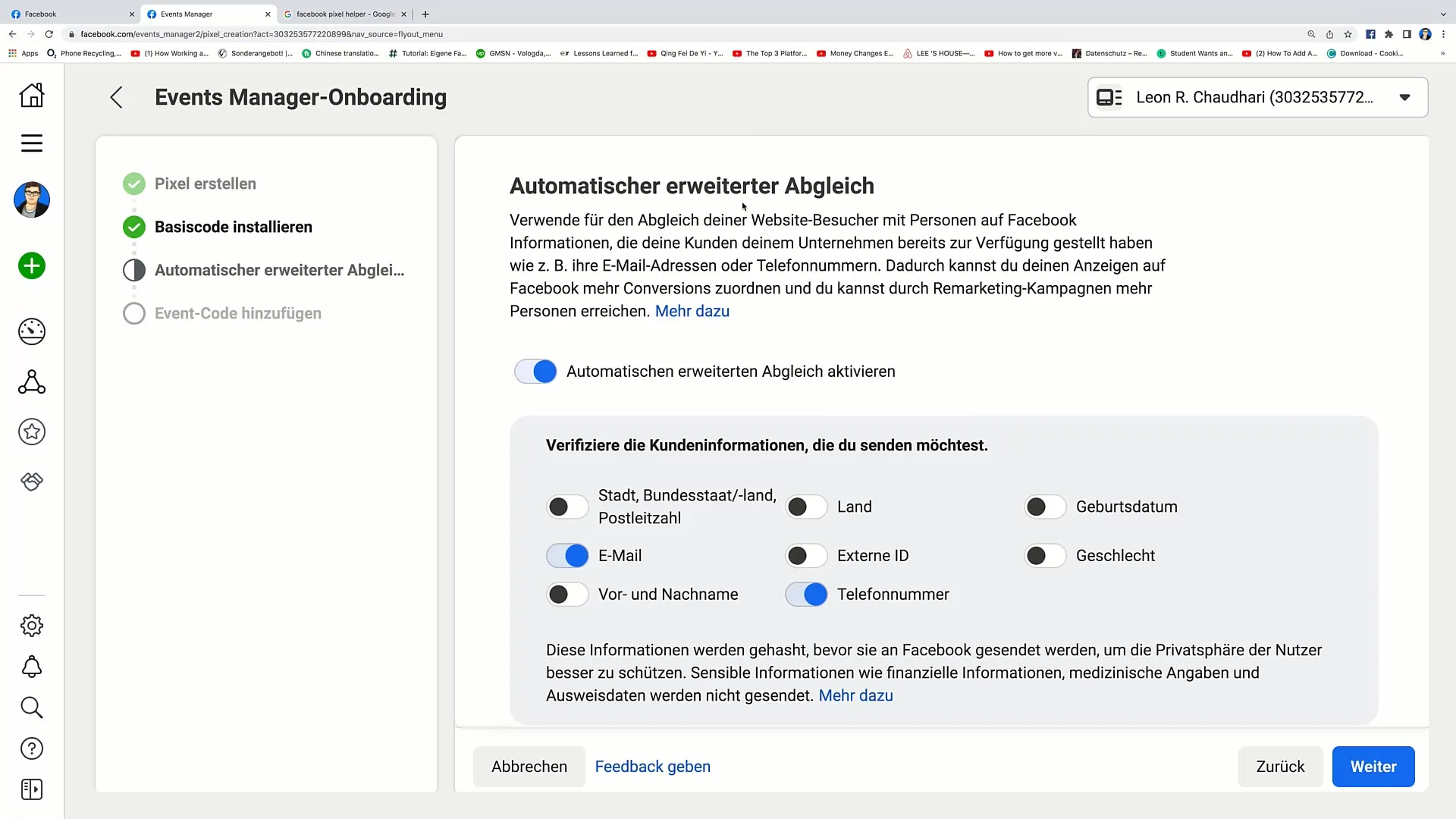Open the Facebook home icon in sidebar
The height and width of the screenshot is (819, 1456).
tap(32, 95)
